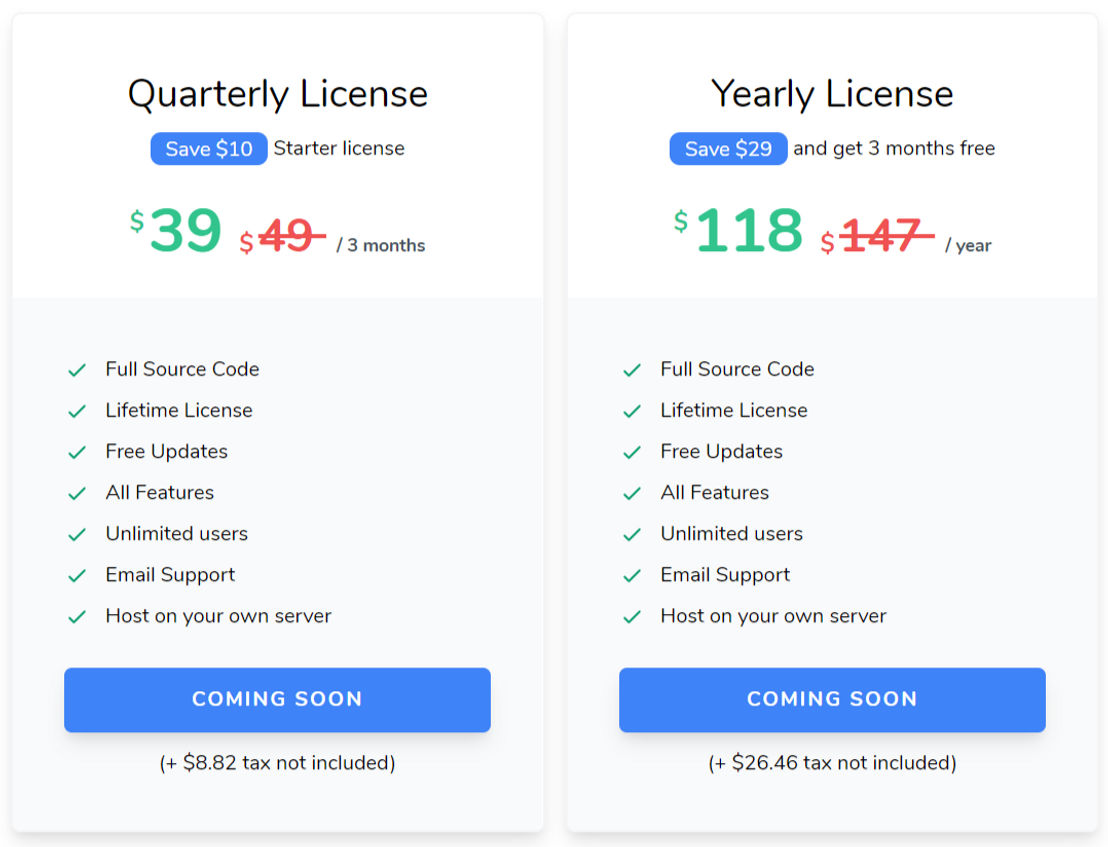
Task: Click checkmark beside Quarterly Email Support
Action: click(77, 576)
